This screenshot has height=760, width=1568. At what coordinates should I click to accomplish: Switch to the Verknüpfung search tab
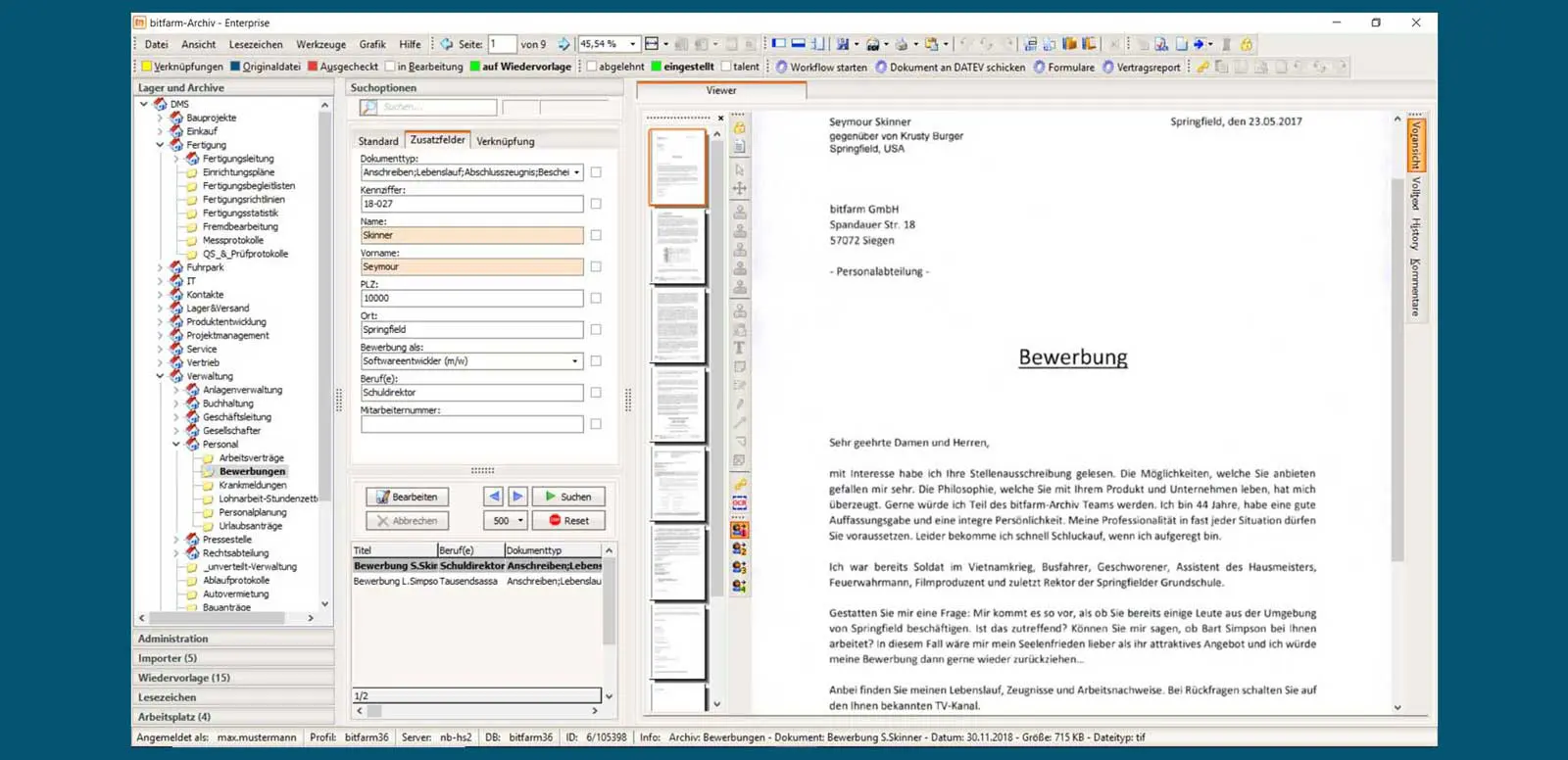(506, 141)
